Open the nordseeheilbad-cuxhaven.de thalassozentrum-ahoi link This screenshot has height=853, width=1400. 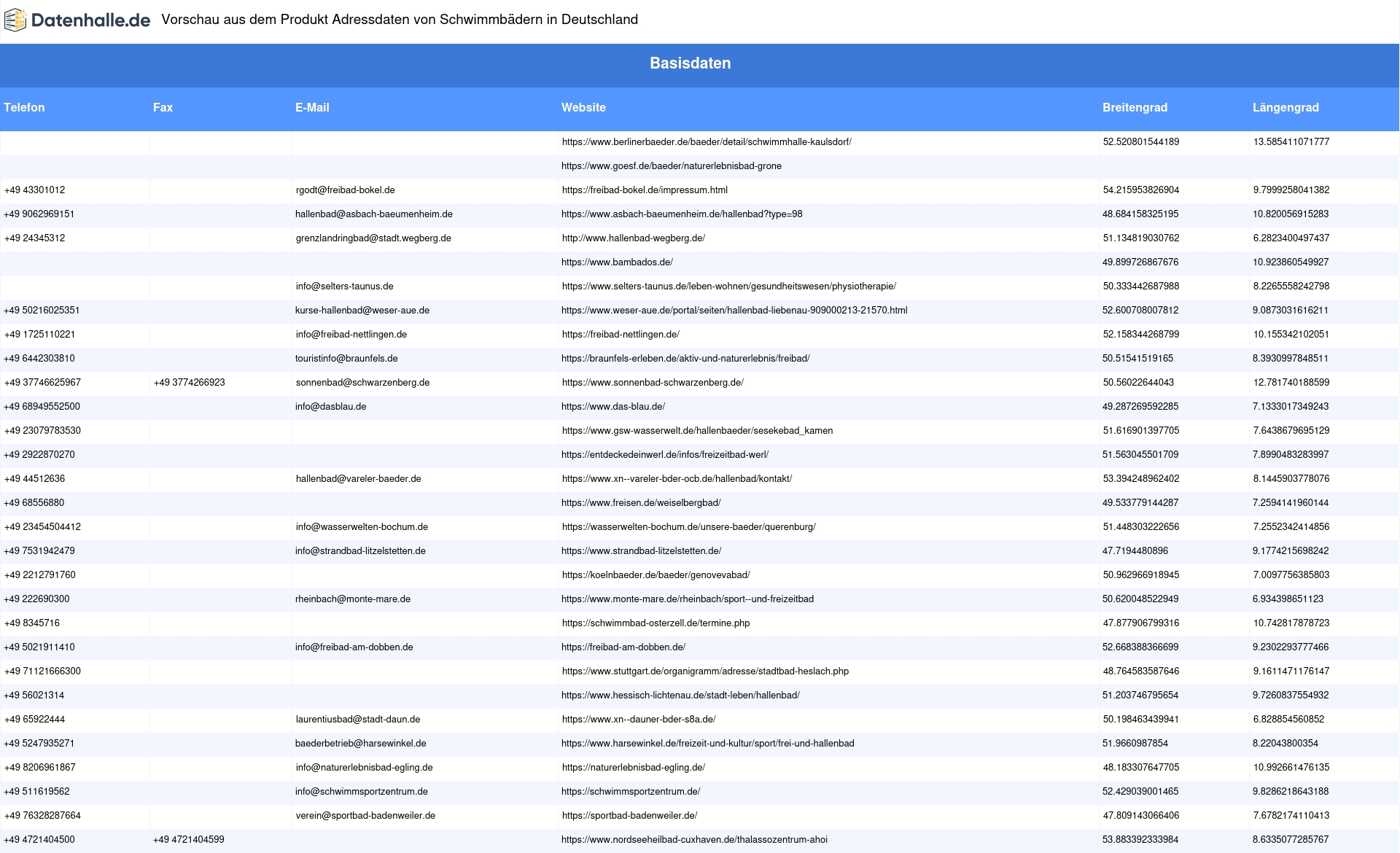click(x=694, y=840)
